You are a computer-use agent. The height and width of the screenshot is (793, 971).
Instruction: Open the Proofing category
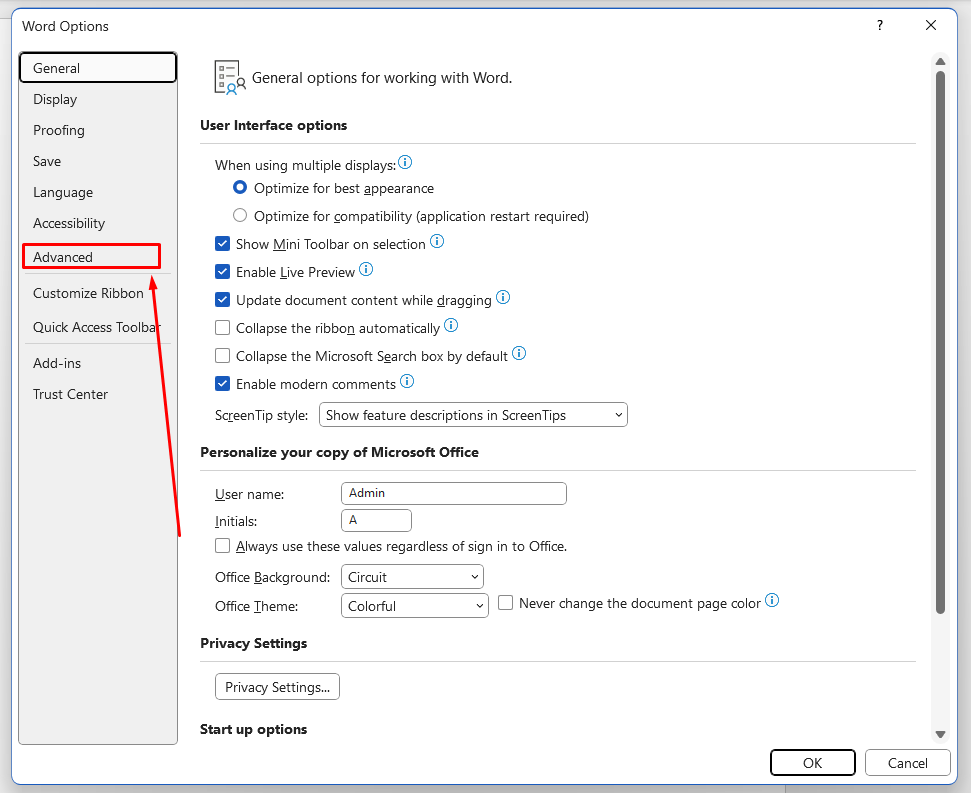(98, 130)
